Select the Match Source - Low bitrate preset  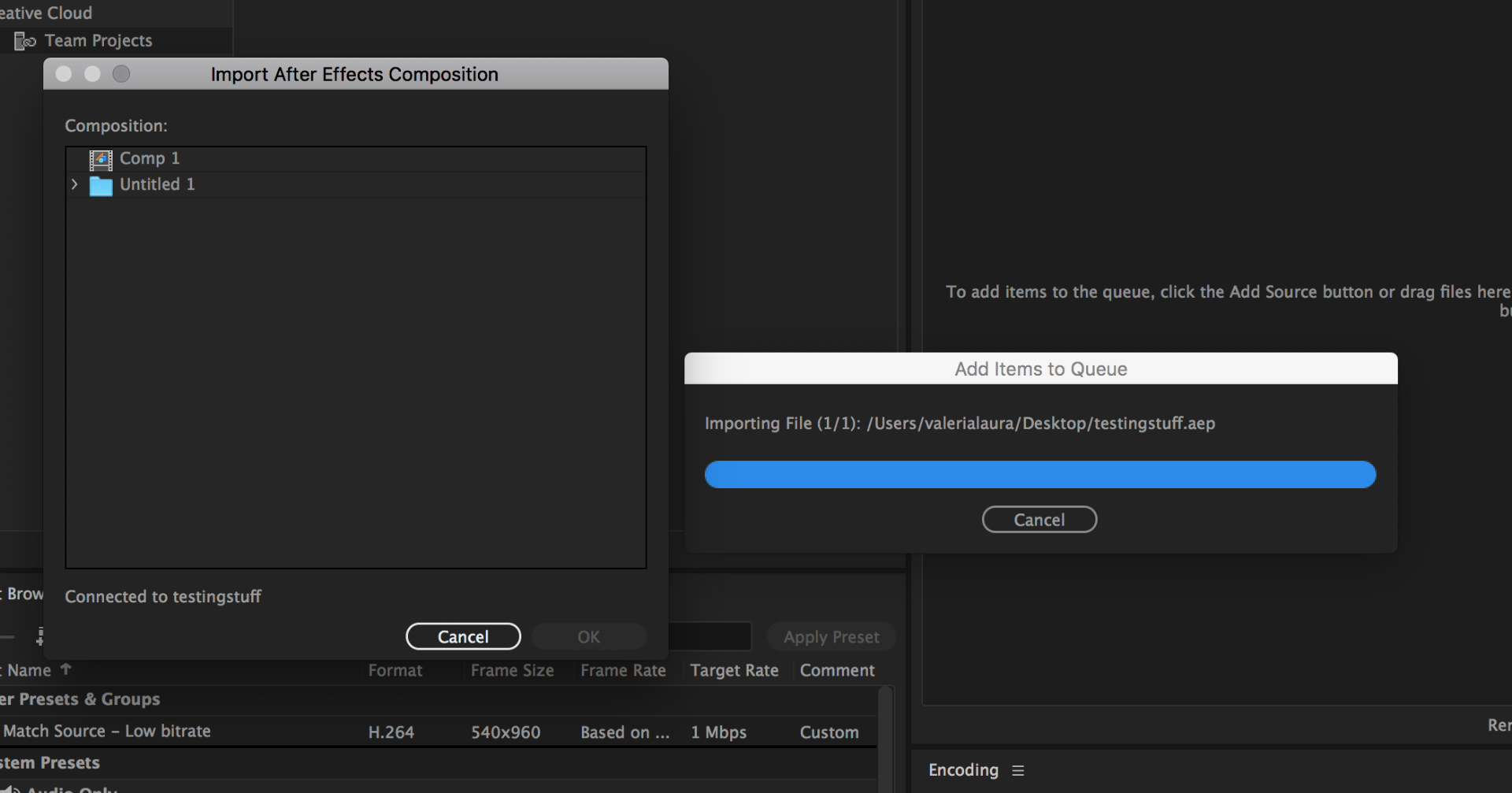[x=107, y=732]
